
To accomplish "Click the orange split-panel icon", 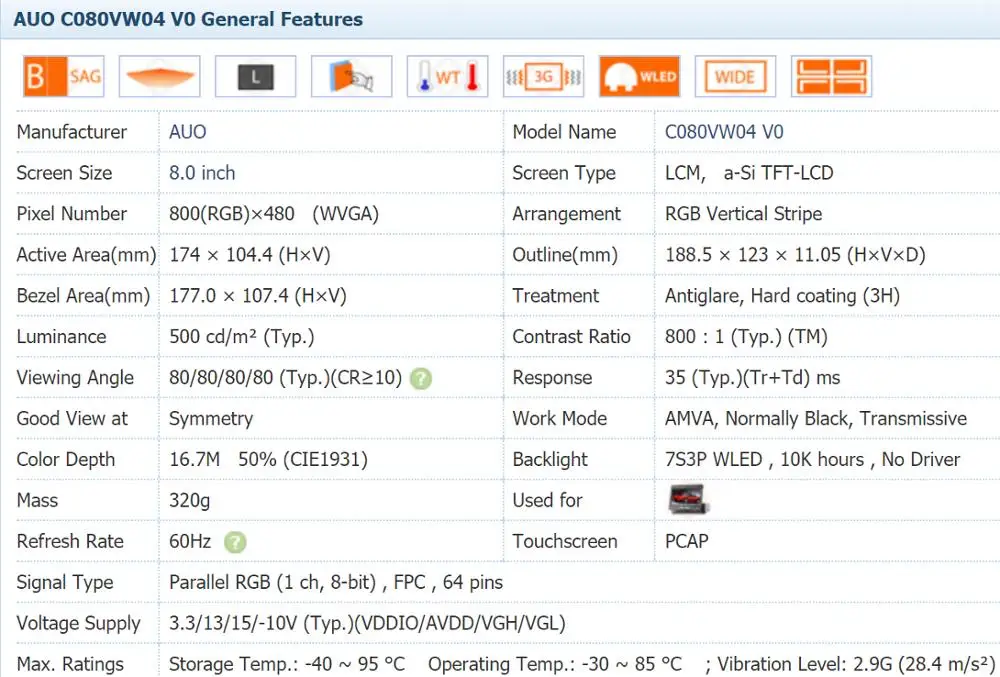I will [x=832, y=76].
